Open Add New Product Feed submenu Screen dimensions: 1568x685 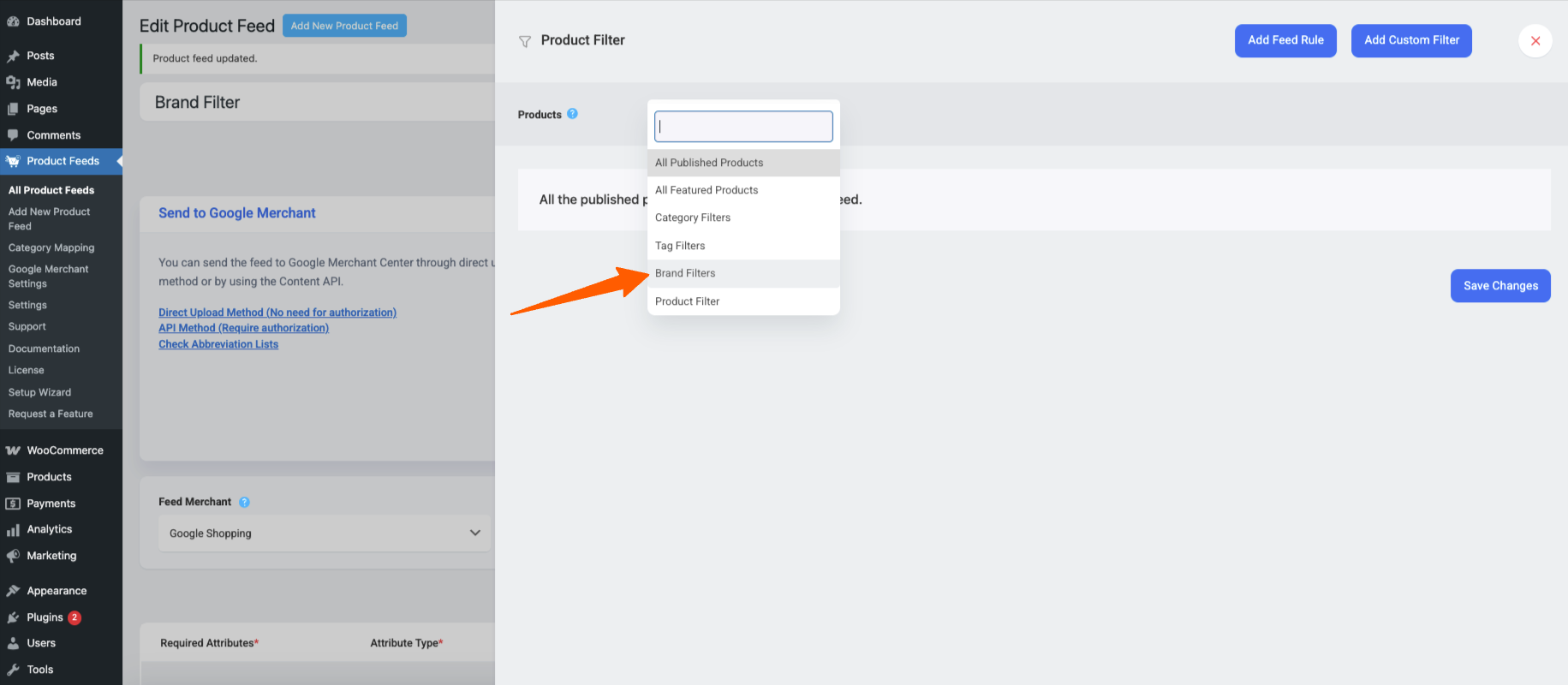(49, 218)
